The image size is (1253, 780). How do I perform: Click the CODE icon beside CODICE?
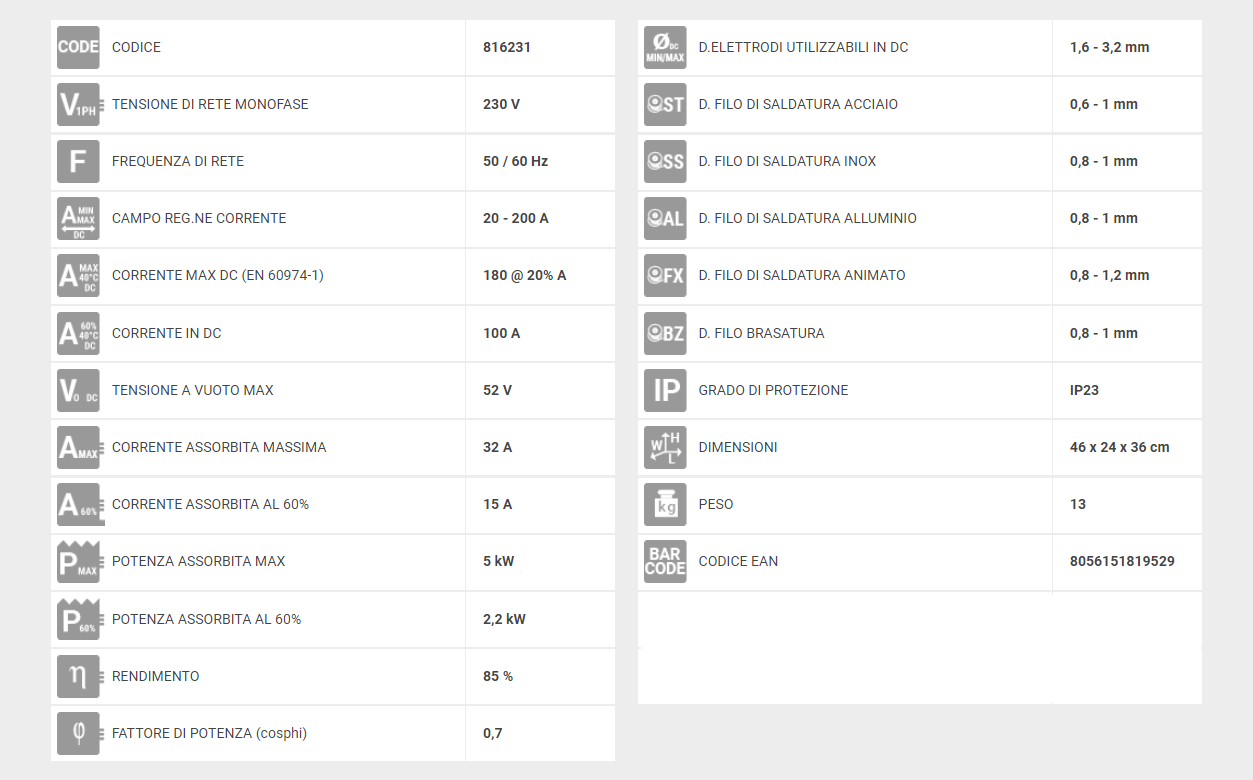(78, 47)
